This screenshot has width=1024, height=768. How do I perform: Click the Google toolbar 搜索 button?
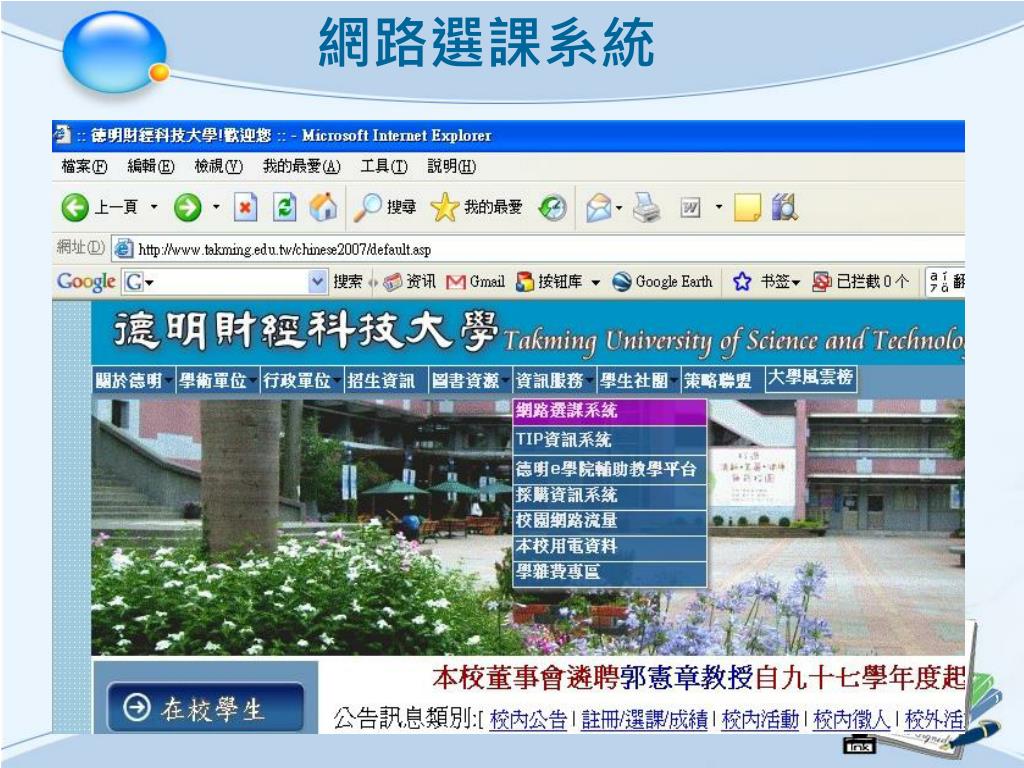click(347, 282)
